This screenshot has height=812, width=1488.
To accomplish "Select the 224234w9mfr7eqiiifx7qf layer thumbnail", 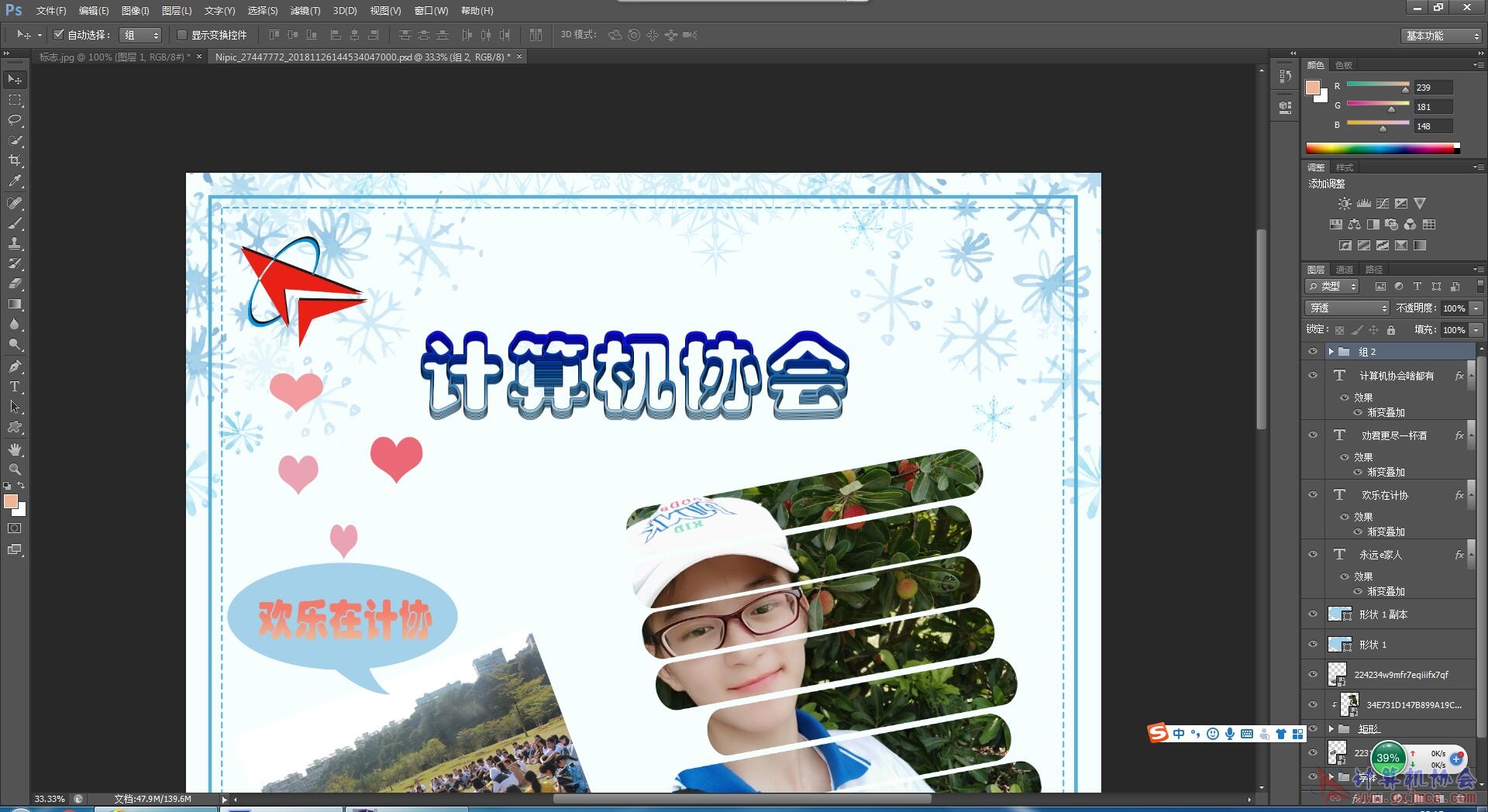I will (x=1337, y=674).
